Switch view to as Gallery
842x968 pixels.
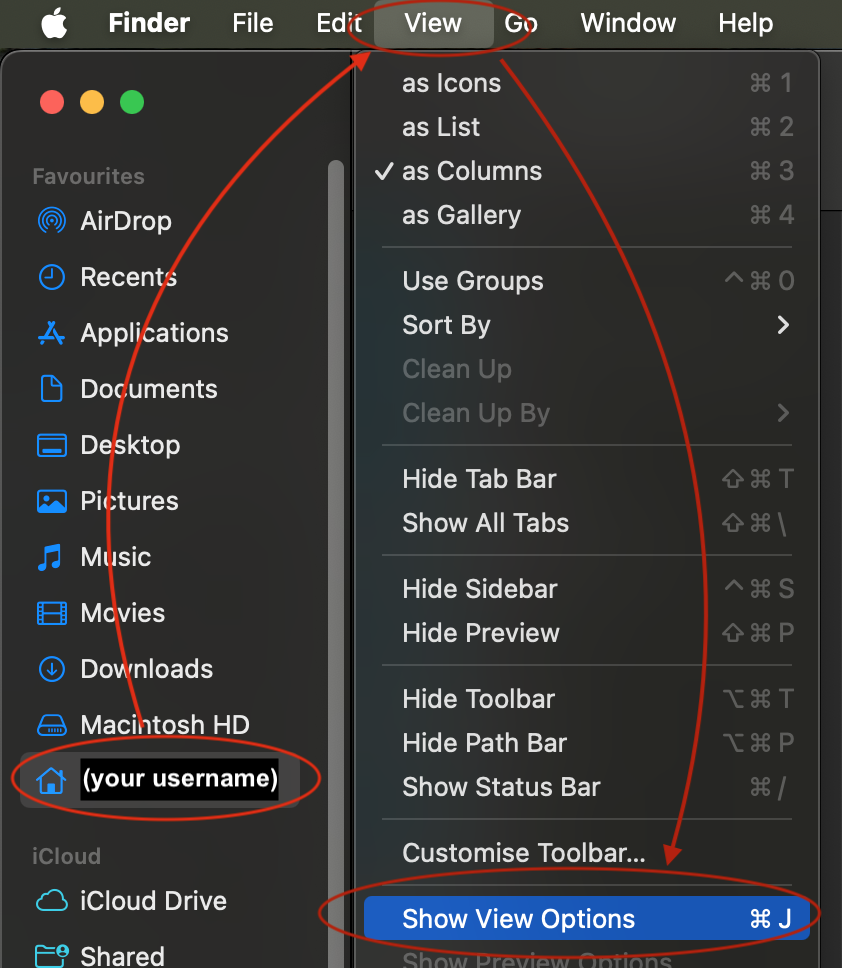(x=586, y=215)
